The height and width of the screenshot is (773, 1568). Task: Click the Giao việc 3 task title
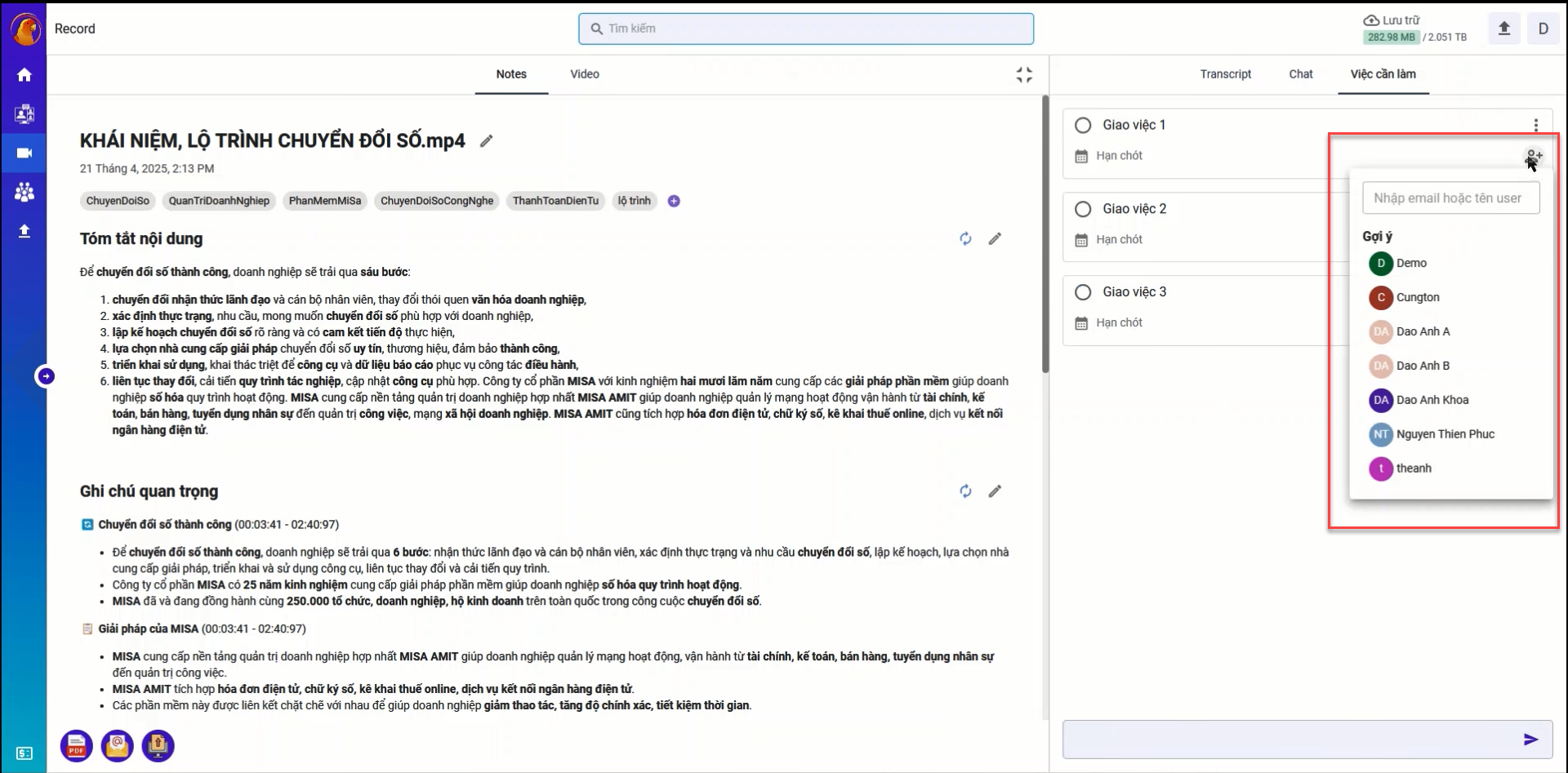[1134, 292]
